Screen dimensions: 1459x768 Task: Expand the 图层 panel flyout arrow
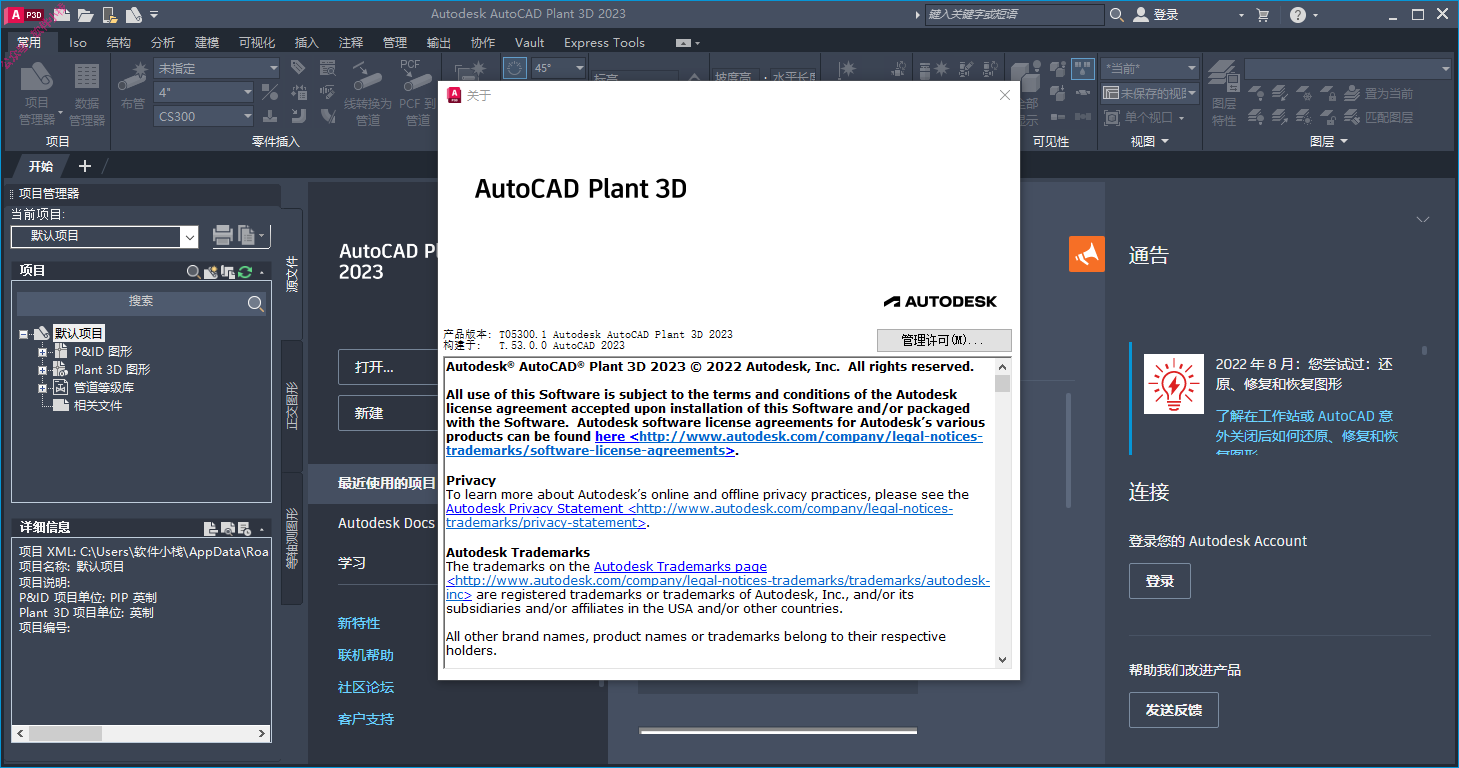1343,142
